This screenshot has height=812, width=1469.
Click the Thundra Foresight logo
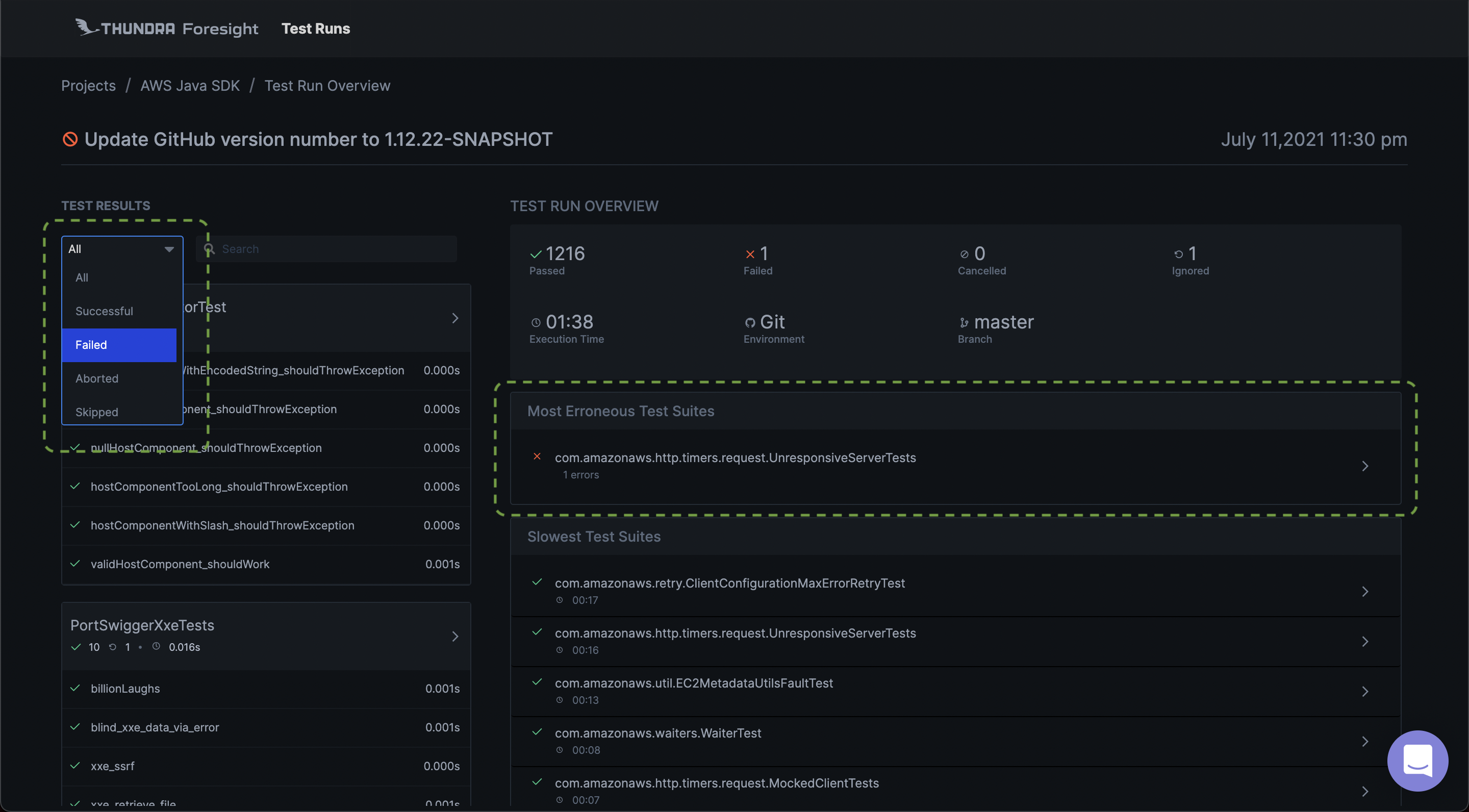(166, 28)
